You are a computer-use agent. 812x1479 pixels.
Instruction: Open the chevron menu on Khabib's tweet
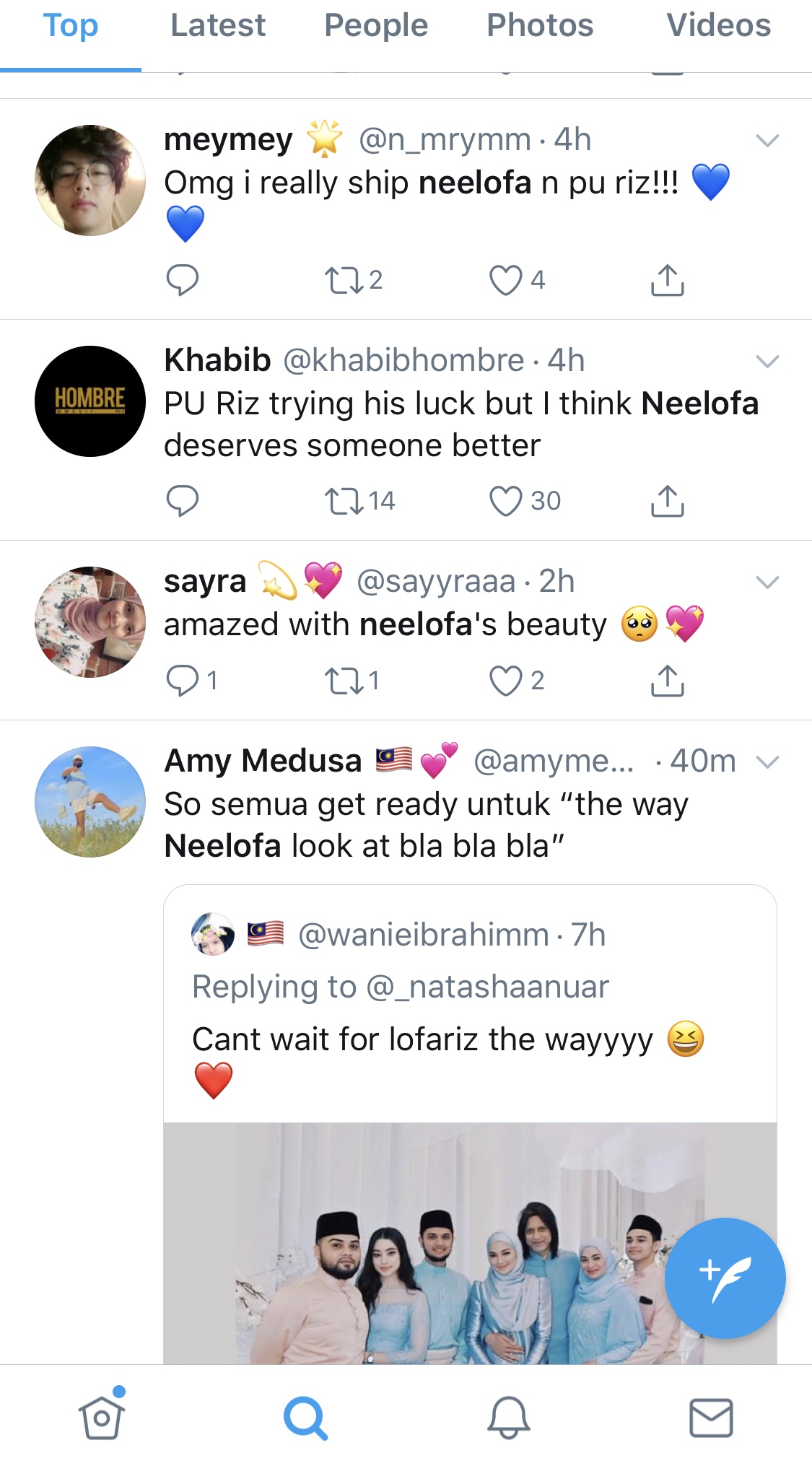[x=767, y=361]
